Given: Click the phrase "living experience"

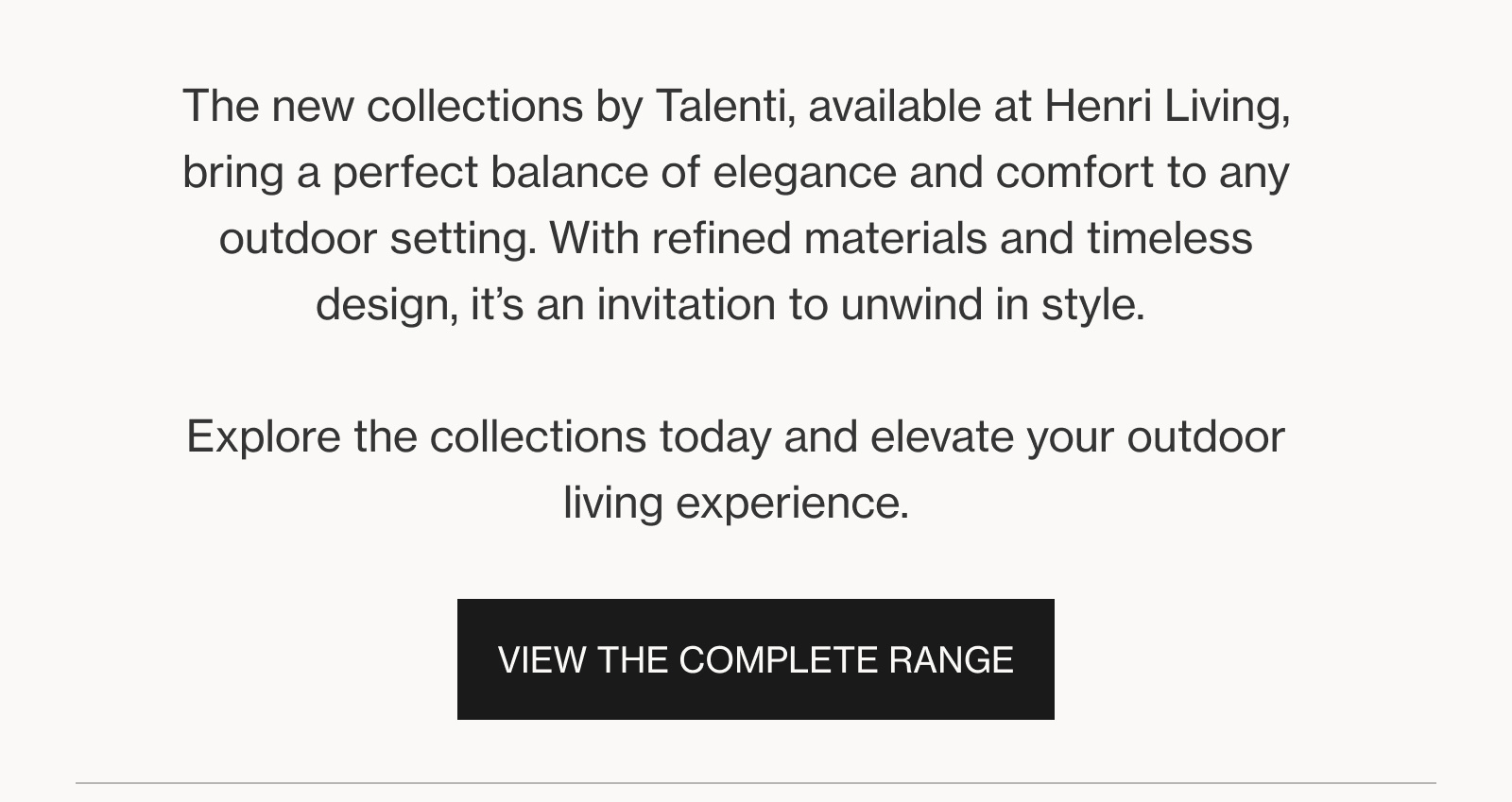Looking at the screenshot, I should coord(735,503).
